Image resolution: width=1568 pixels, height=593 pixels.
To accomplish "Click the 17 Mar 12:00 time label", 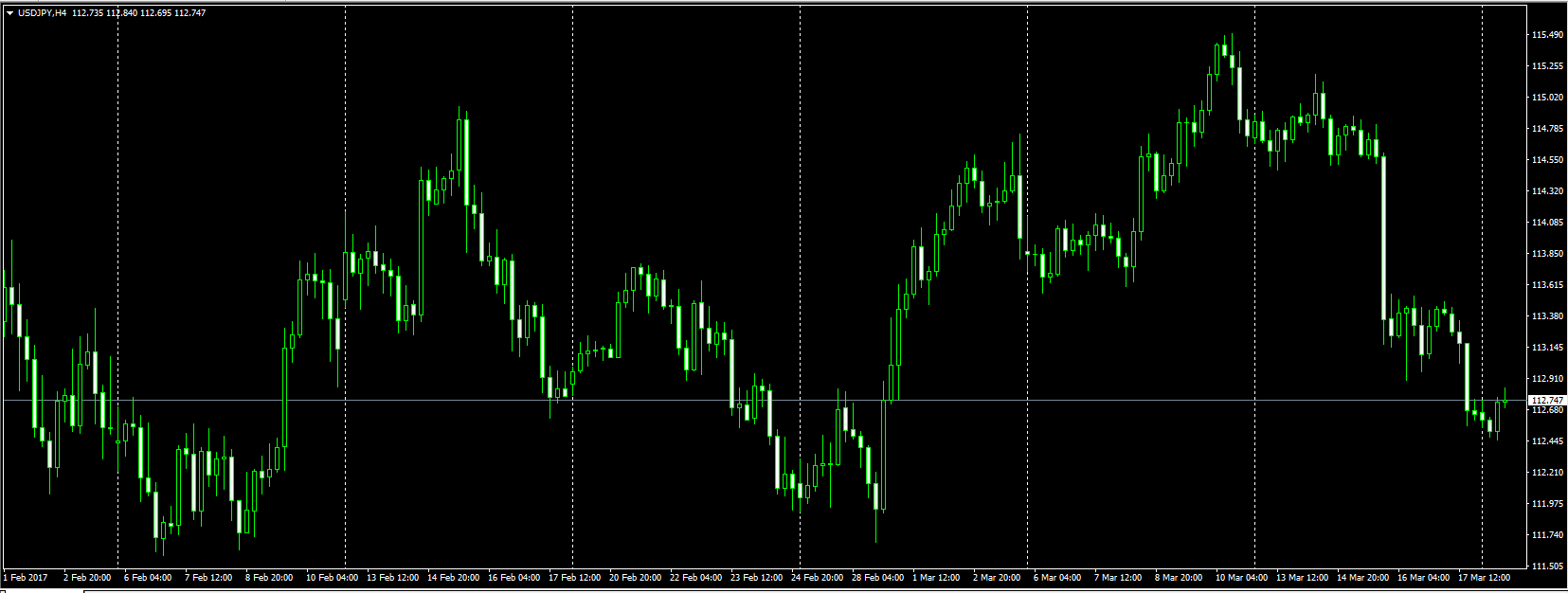I will (x=1484, y=578).
